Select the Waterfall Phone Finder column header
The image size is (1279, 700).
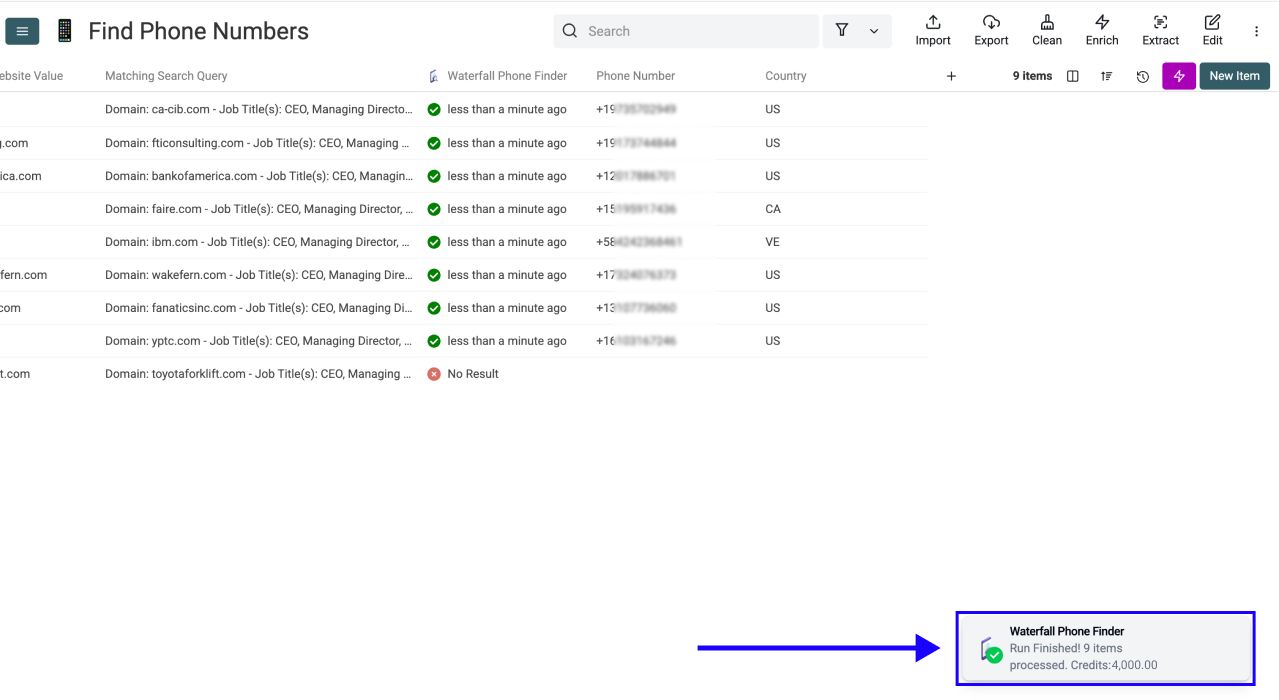[506, 76]
